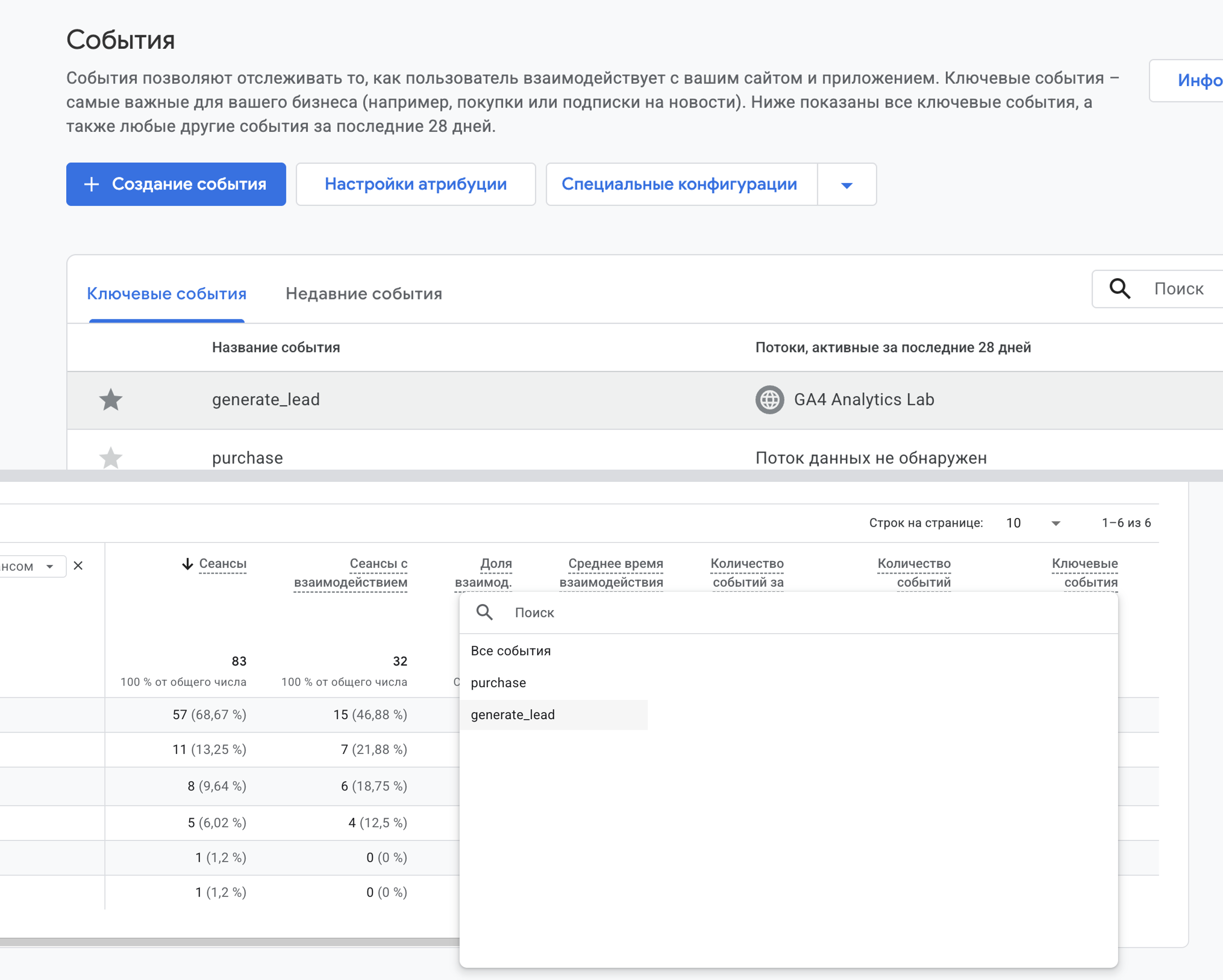Image resolution: width=1223 pixels, height=980 pixels.
Task: Click the sort arrow next to Сеансы
Action: [x=187, y=564]
